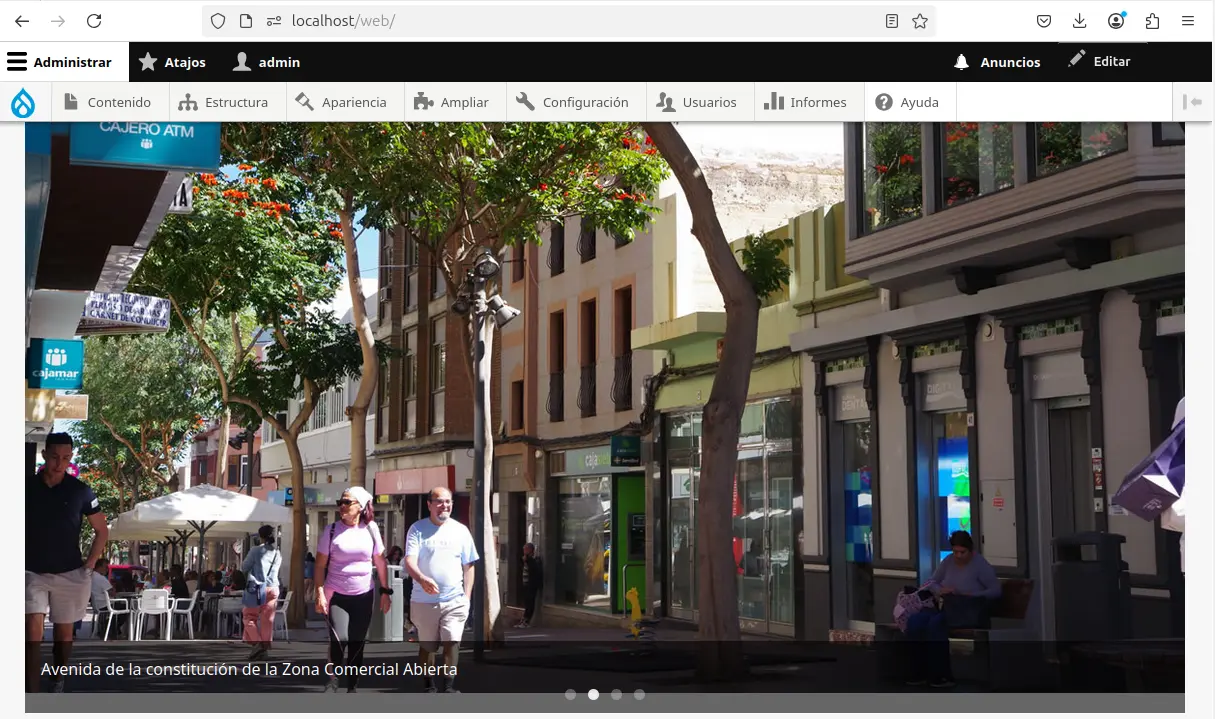Image resolution: width=1215 pixels, height=719 pixels.
Task: Select the second carousel dot indicator
Action: [x=593, y=693]
